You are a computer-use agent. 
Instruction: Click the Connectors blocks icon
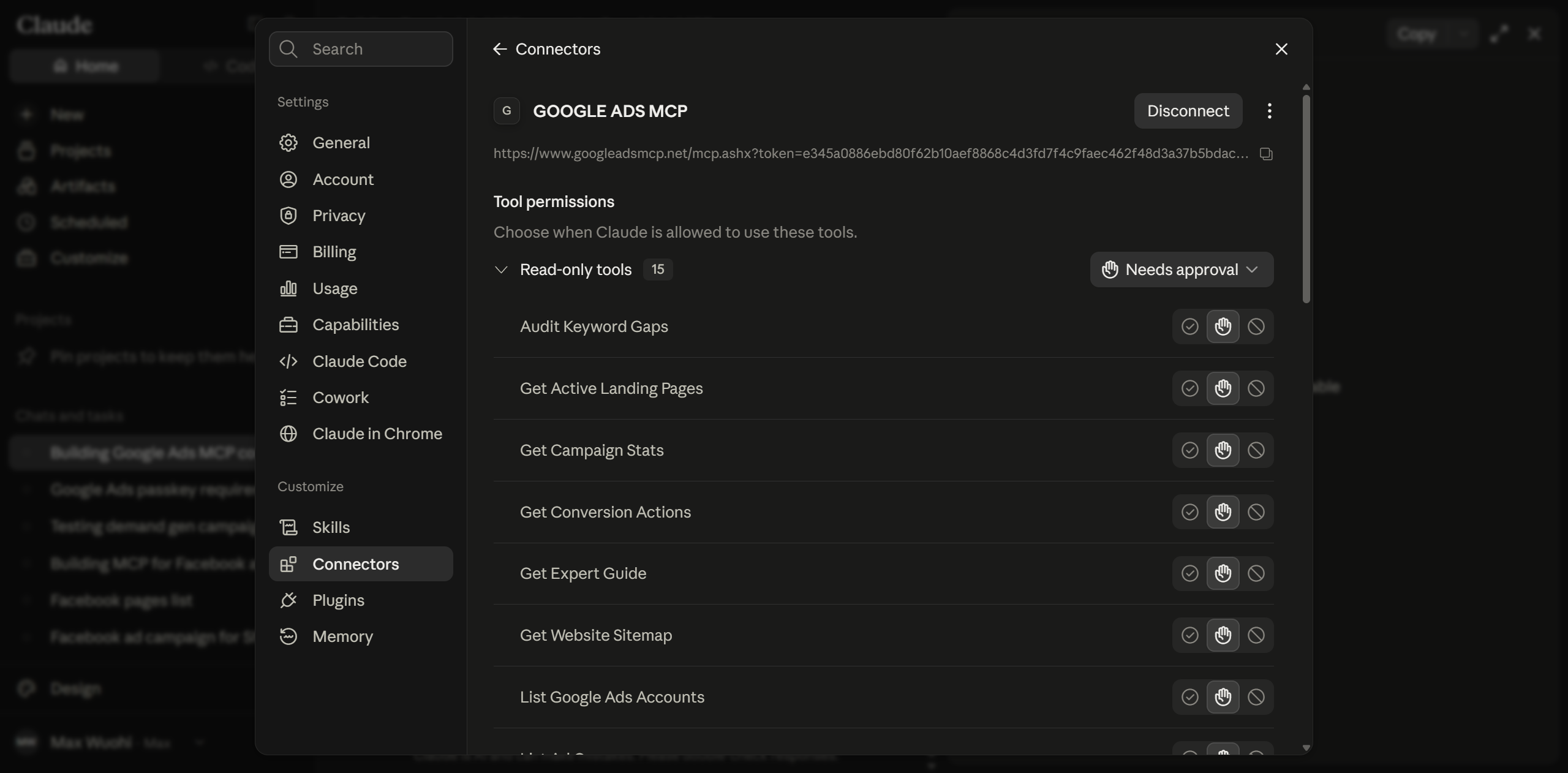click(288, 564)
